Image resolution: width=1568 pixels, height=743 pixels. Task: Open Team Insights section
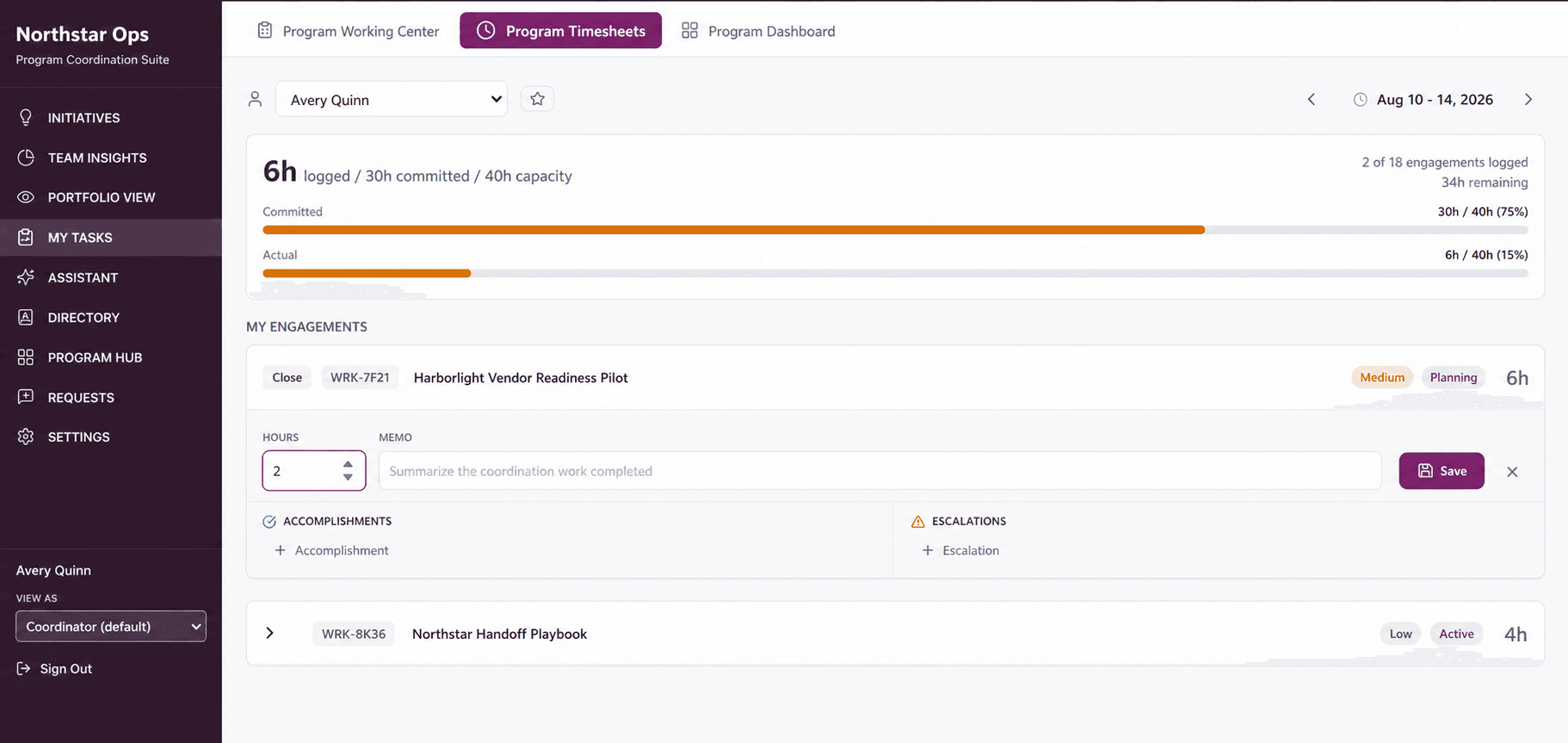[110, 158]
